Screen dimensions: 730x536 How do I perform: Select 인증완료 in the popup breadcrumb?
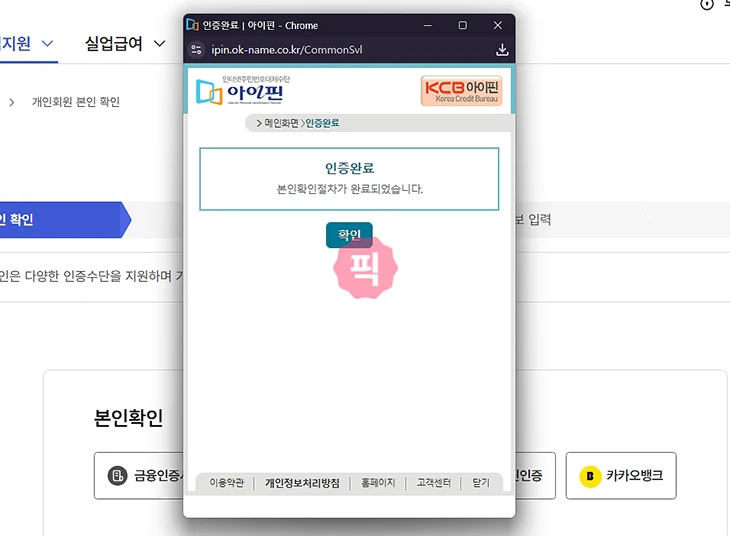pyautogui.click(x=322, y=123)
